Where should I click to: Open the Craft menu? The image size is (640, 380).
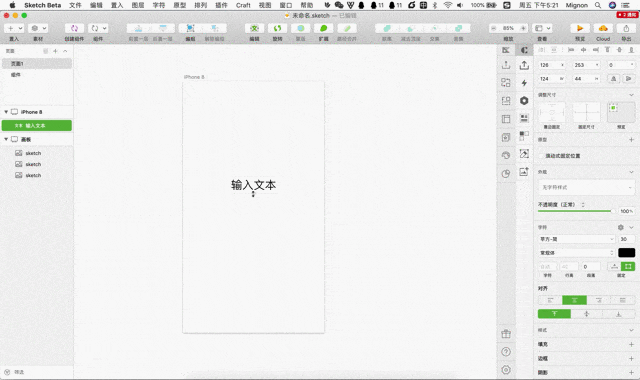click(243, 5)
